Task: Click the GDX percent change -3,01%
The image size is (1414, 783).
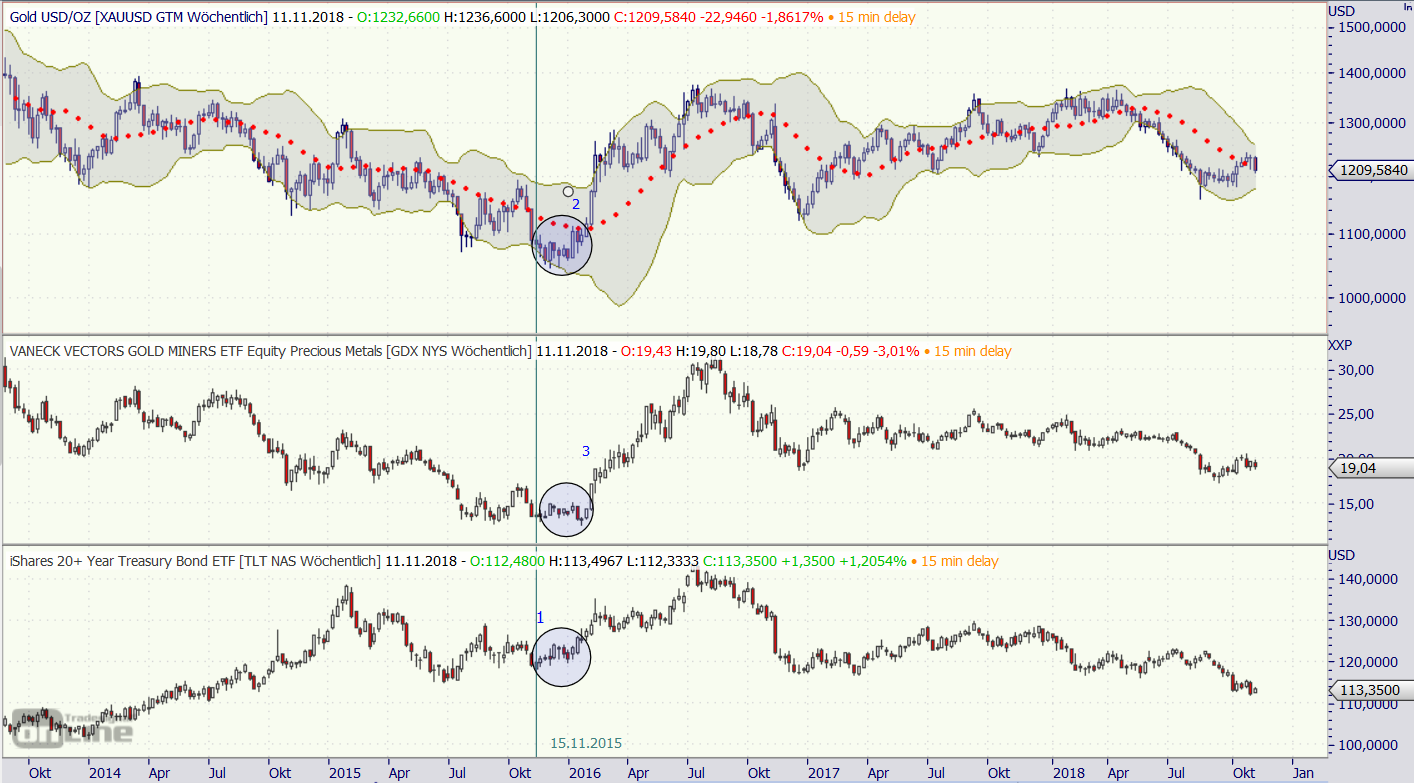Action: [896, 351]
